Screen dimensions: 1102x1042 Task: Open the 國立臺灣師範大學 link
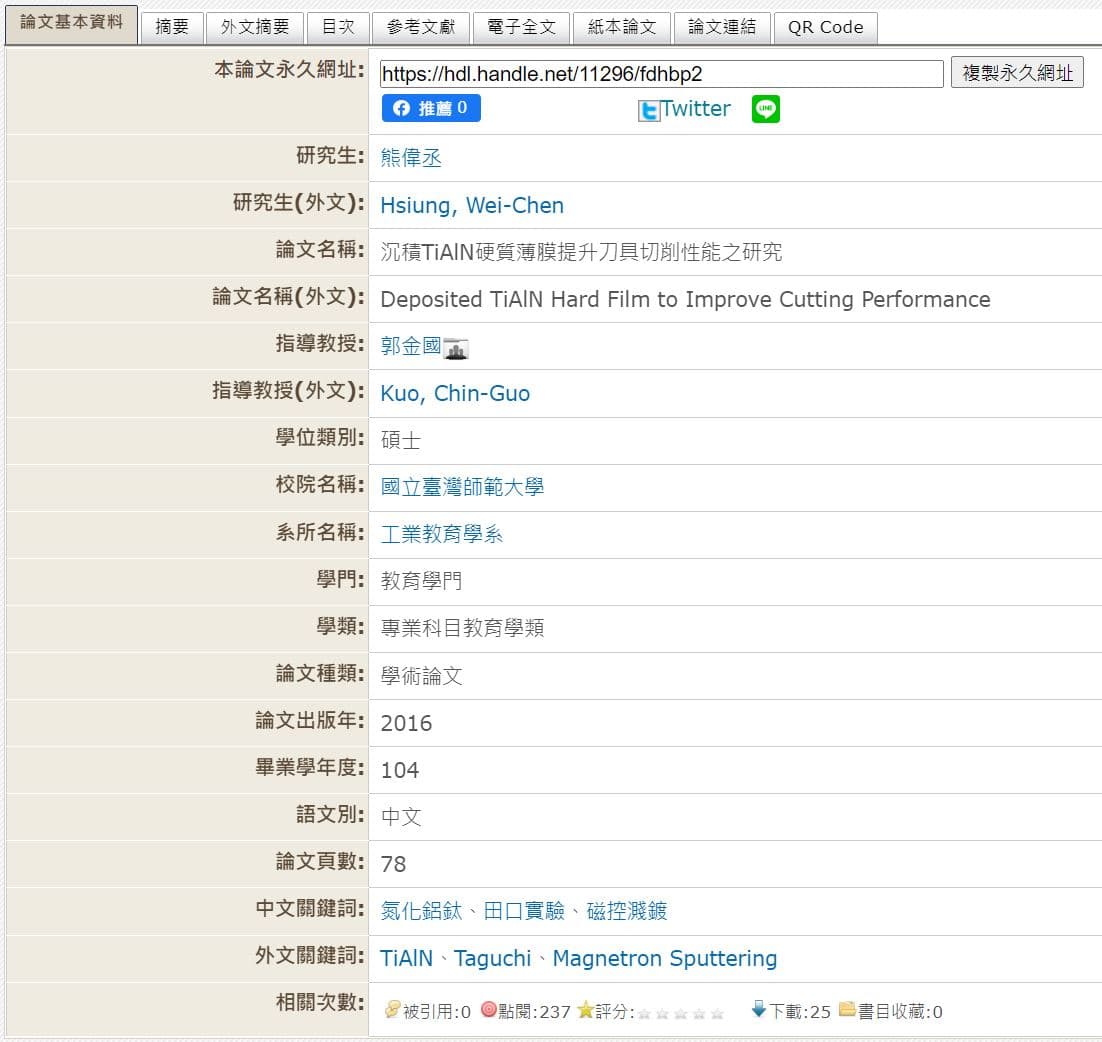click(462, 487)
